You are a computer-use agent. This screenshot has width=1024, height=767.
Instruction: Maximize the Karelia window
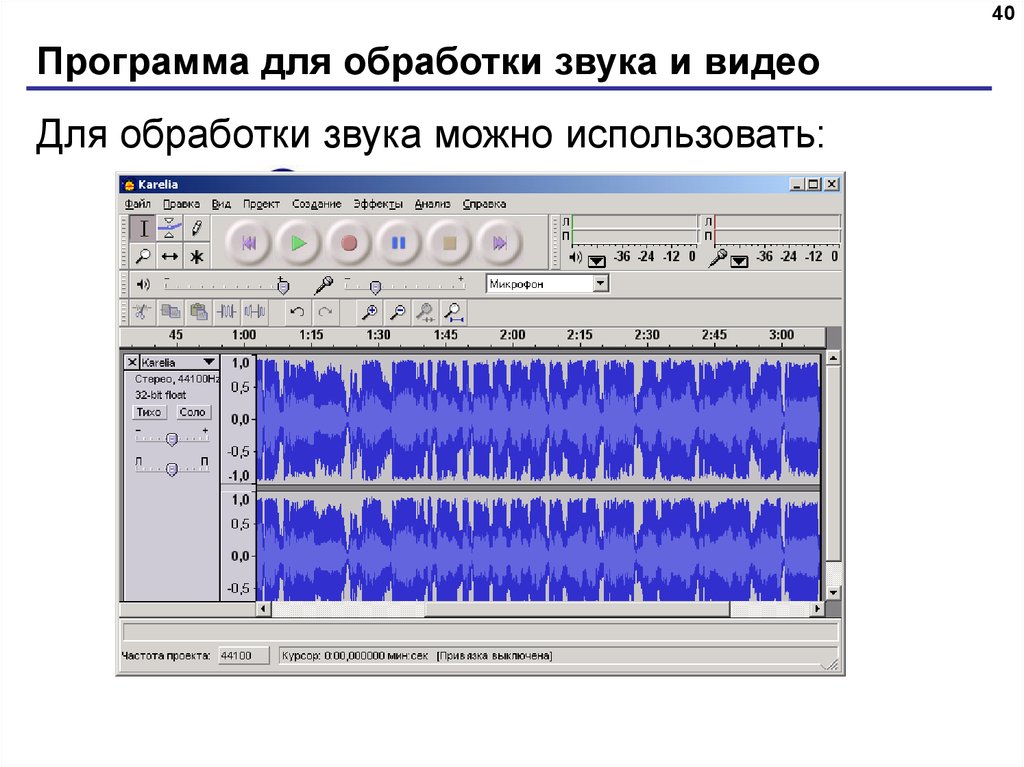(x=814, y=184)
